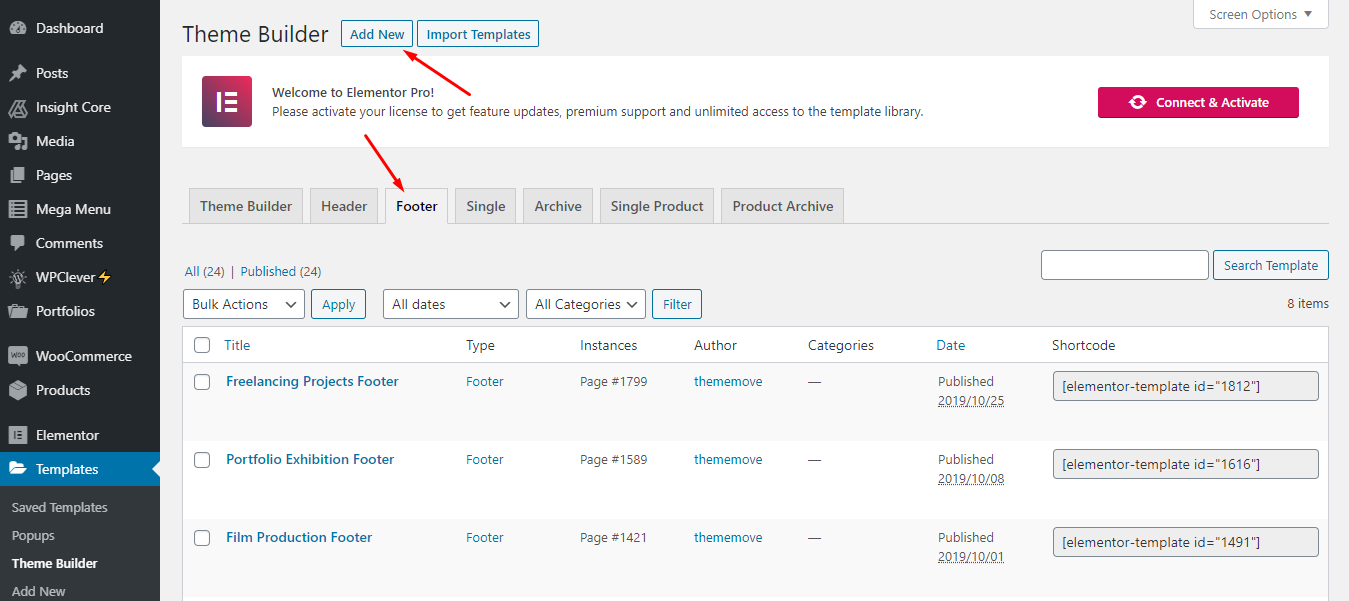
Task: Click the Apply button
Action: point(339,304)
